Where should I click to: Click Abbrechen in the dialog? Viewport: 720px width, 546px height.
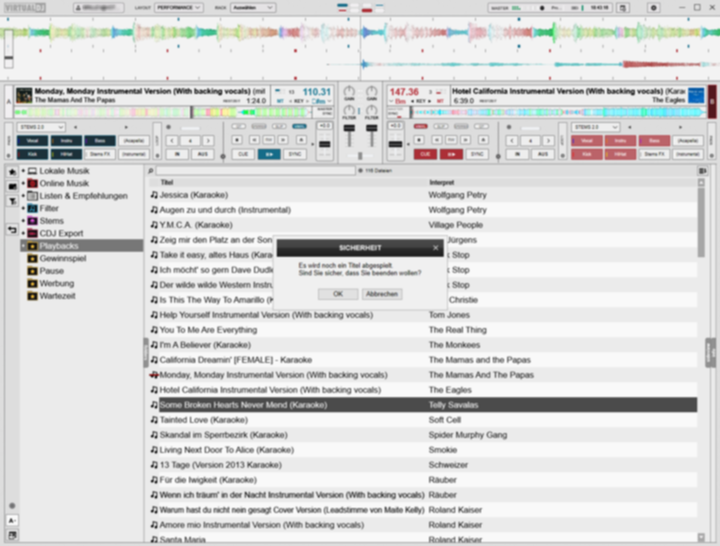click(x=382, y=294)
